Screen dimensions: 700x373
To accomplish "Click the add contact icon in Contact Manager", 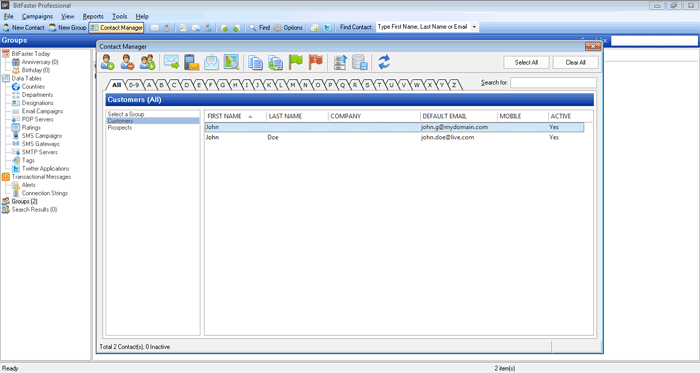I will coord(107,62).
